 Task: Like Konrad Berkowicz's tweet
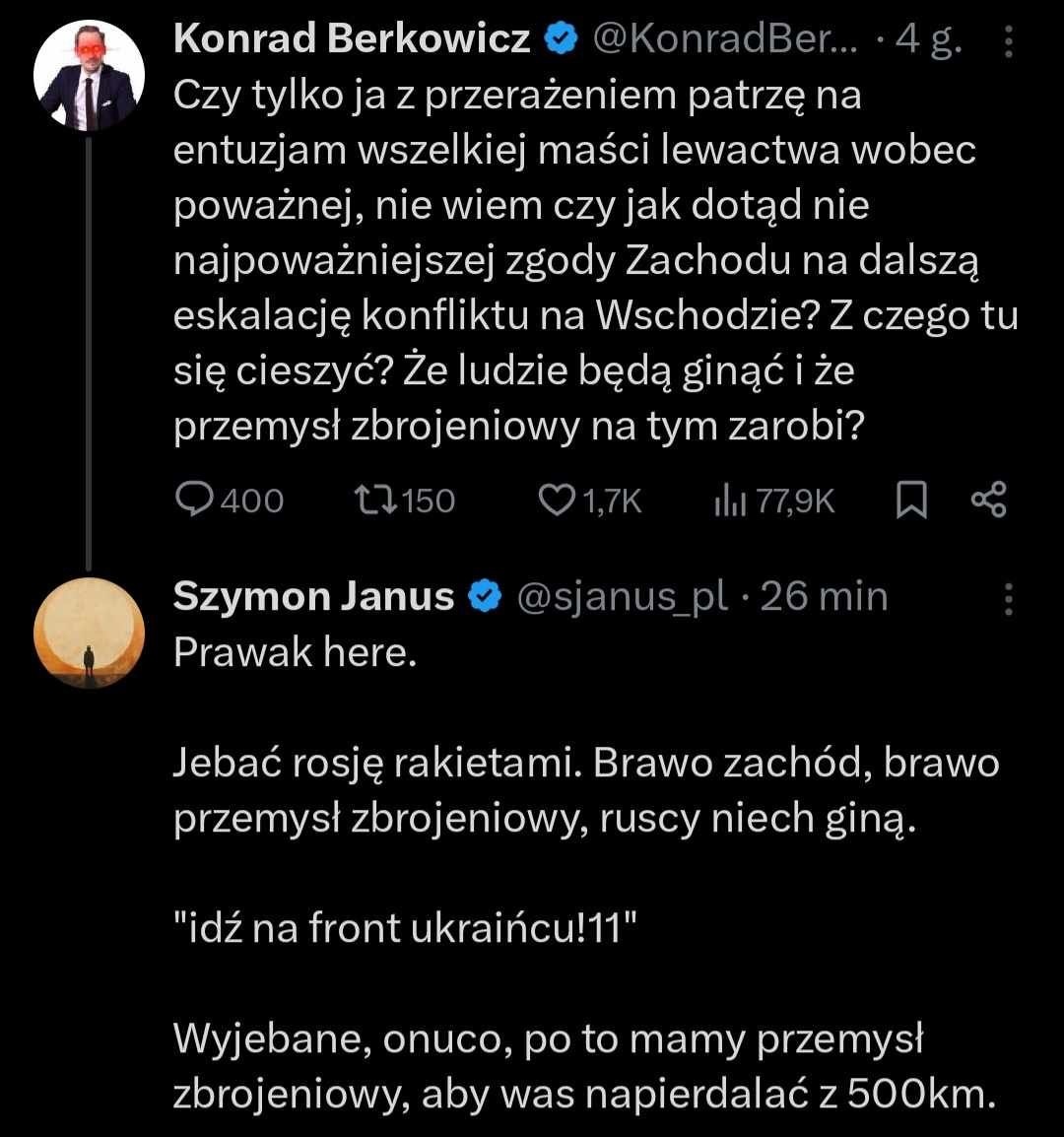point(557,501)
